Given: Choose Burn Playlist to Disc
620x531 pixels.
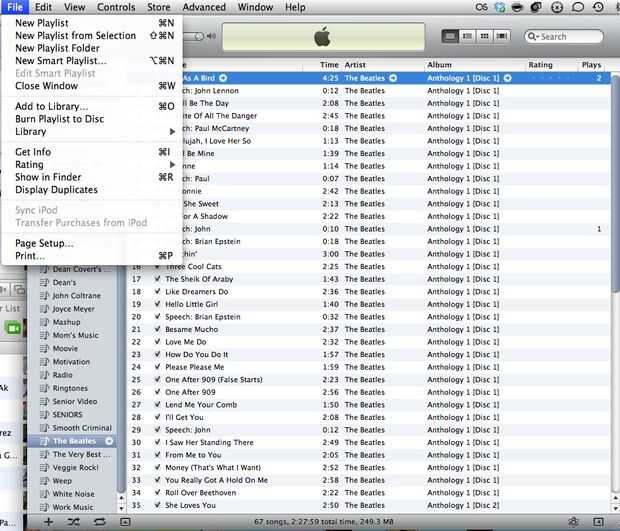Looking at the screenshot, I should 92,119.
